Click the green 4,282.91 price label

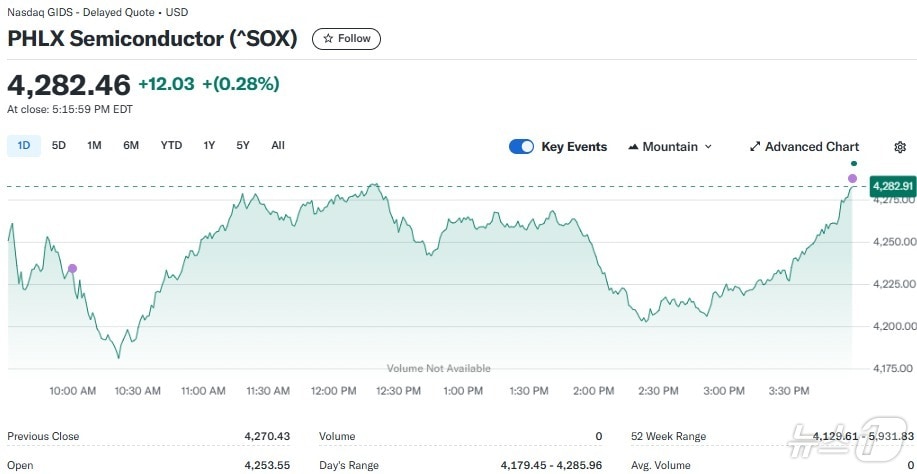coord(892,186)
